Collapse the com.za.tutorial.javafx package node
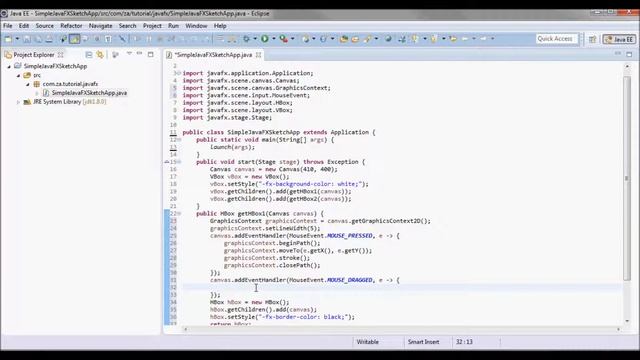Image resolution: width=640 pixels, height=360 pixels. pyautogui.click(x=28, y=84)
